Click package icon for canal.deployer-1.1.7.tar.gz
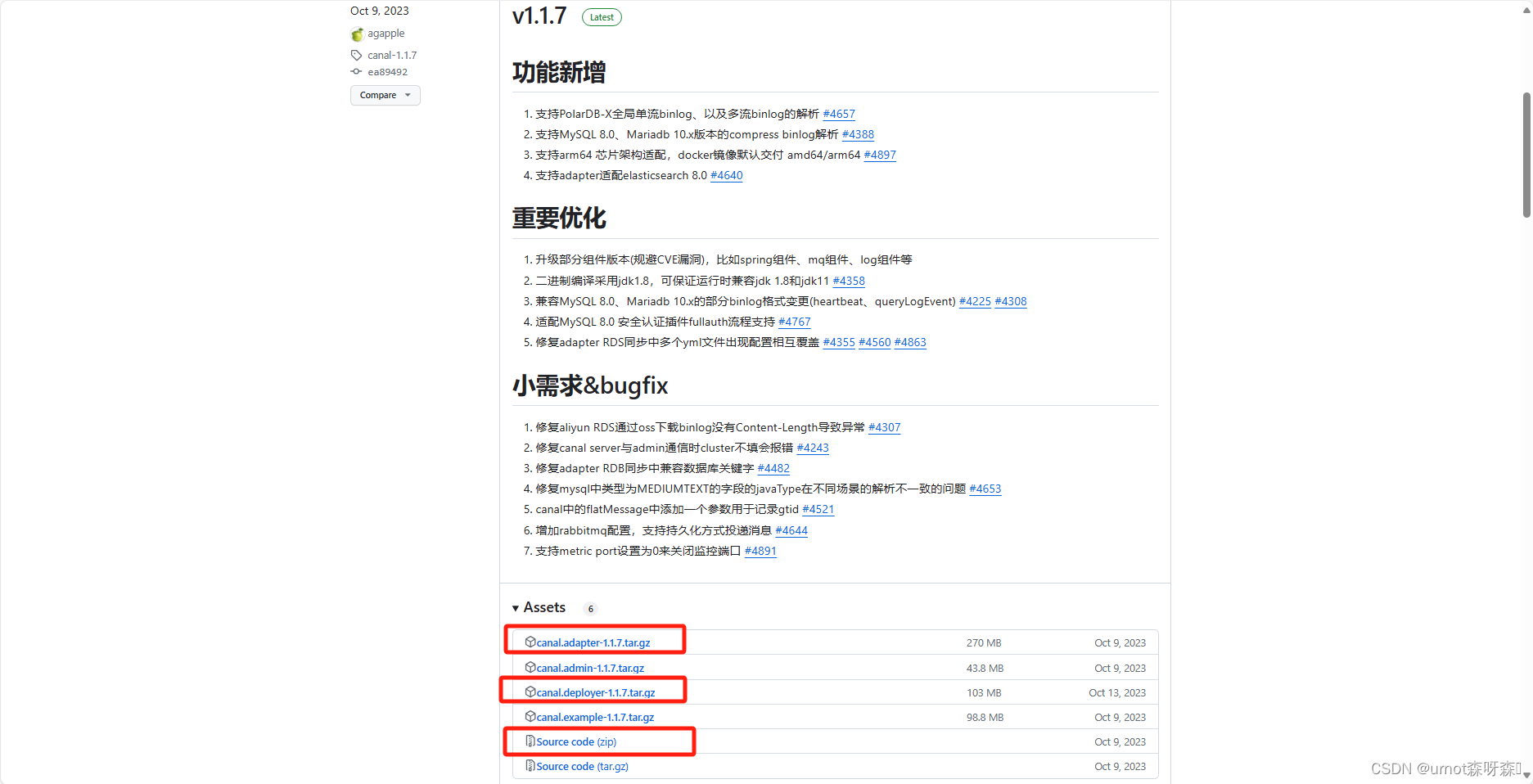Viewport: 1533px width, 784px height. coord(530,692)
